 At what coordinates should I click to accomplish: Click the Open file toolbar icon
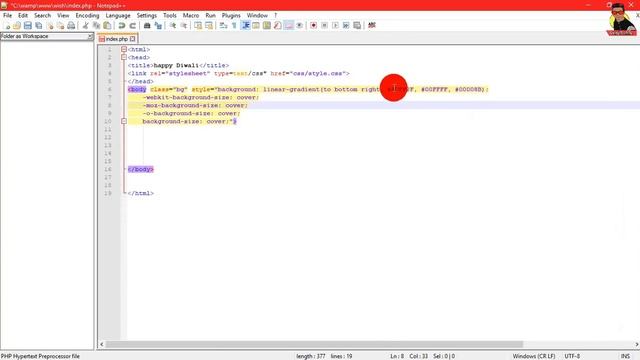(17, 26)
